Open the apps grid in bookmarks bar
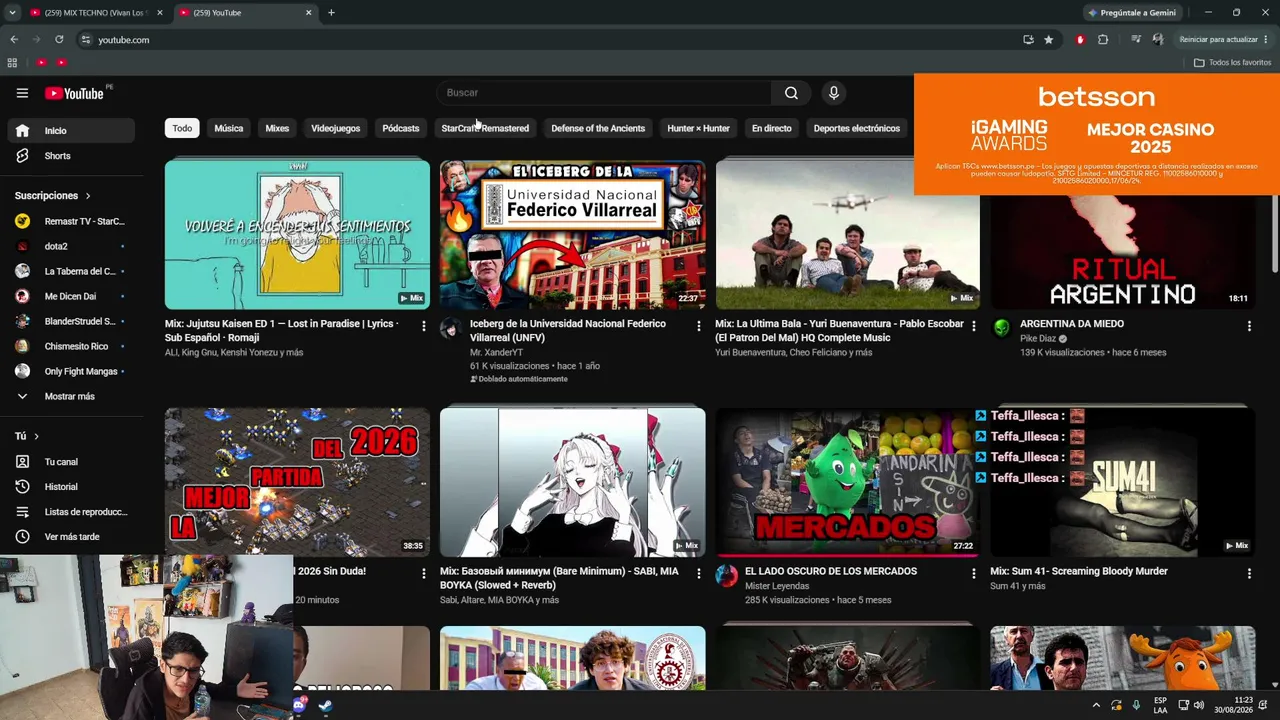The height and width of the screenshot is (720, 1280). pos(12,62)
